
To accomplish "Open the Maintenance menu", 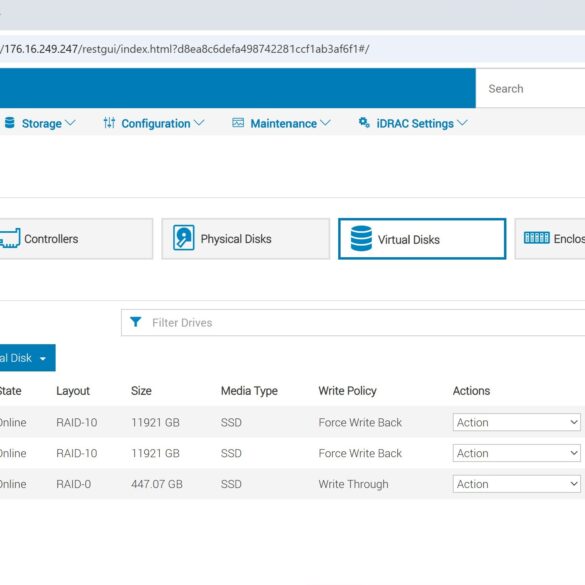I will (x=281, y=123).
